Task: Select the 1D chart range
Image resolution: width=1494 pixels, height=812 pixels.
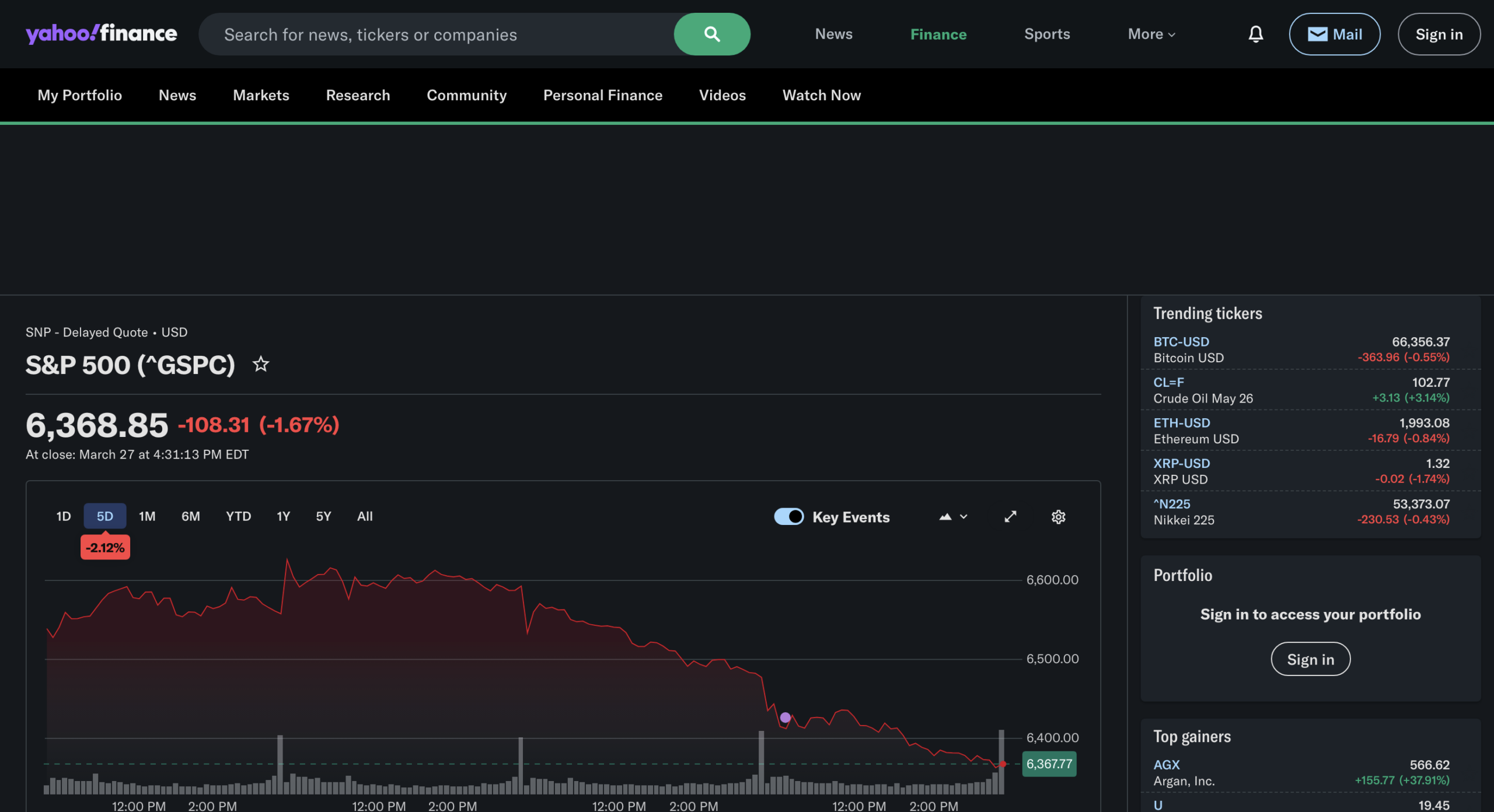Action: 63,516
